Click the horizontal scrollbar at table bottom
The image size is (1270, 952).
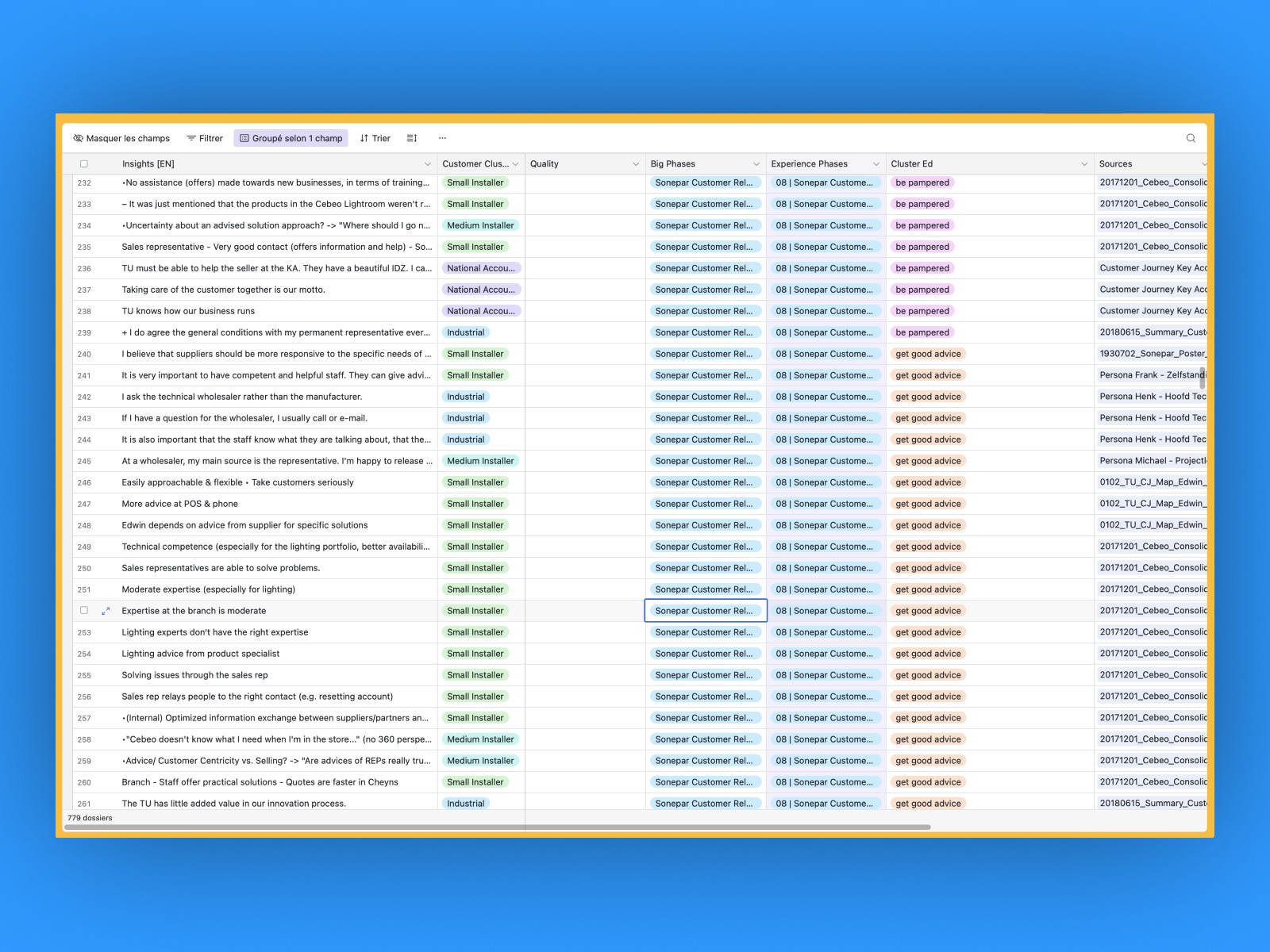(498, 827)
